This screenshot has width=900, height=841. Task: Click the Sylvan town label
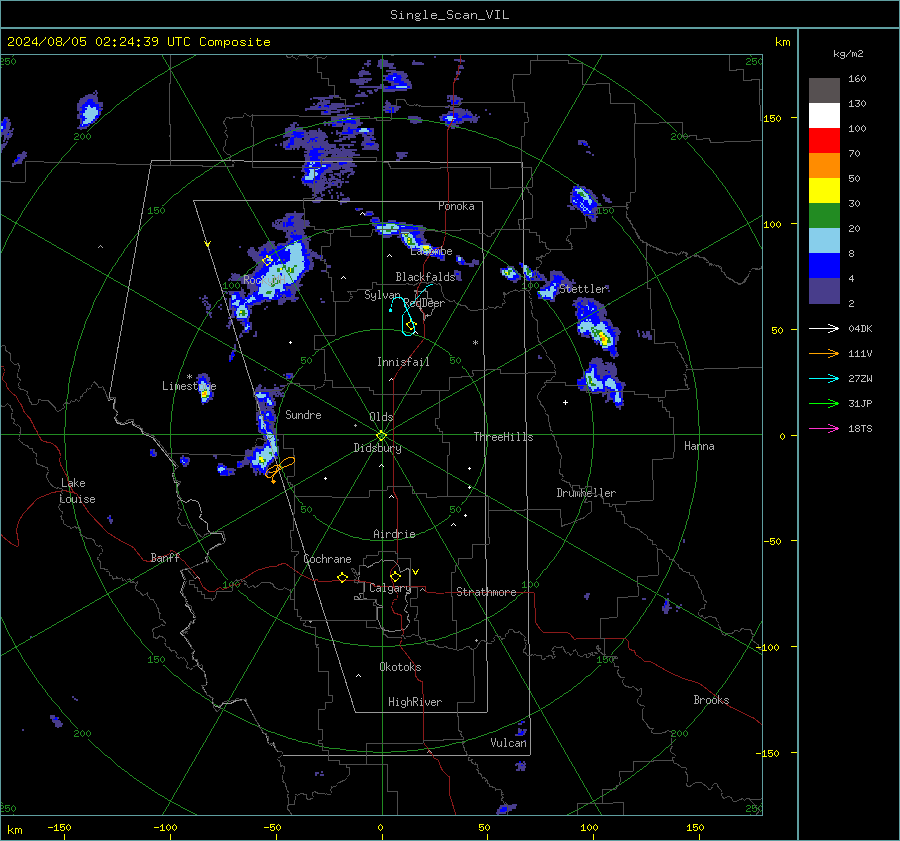tap(382, 295)
